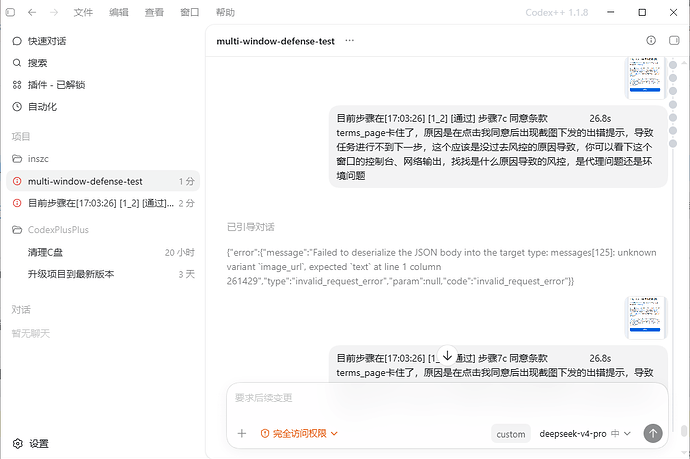Click the last message marker dot in the scroll rail
Viewport: 690px width, 459px height.
(672, 143)
